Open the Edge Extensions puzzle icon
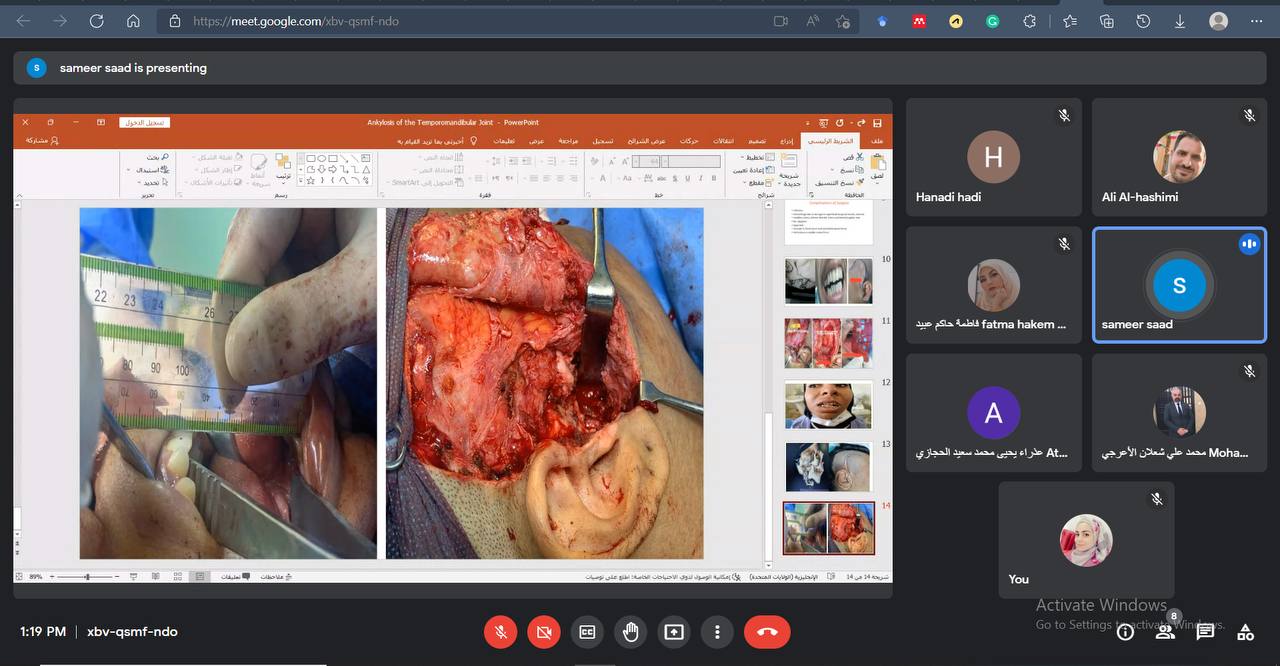Screen dimensions: 1280x666 point(1029,21)
